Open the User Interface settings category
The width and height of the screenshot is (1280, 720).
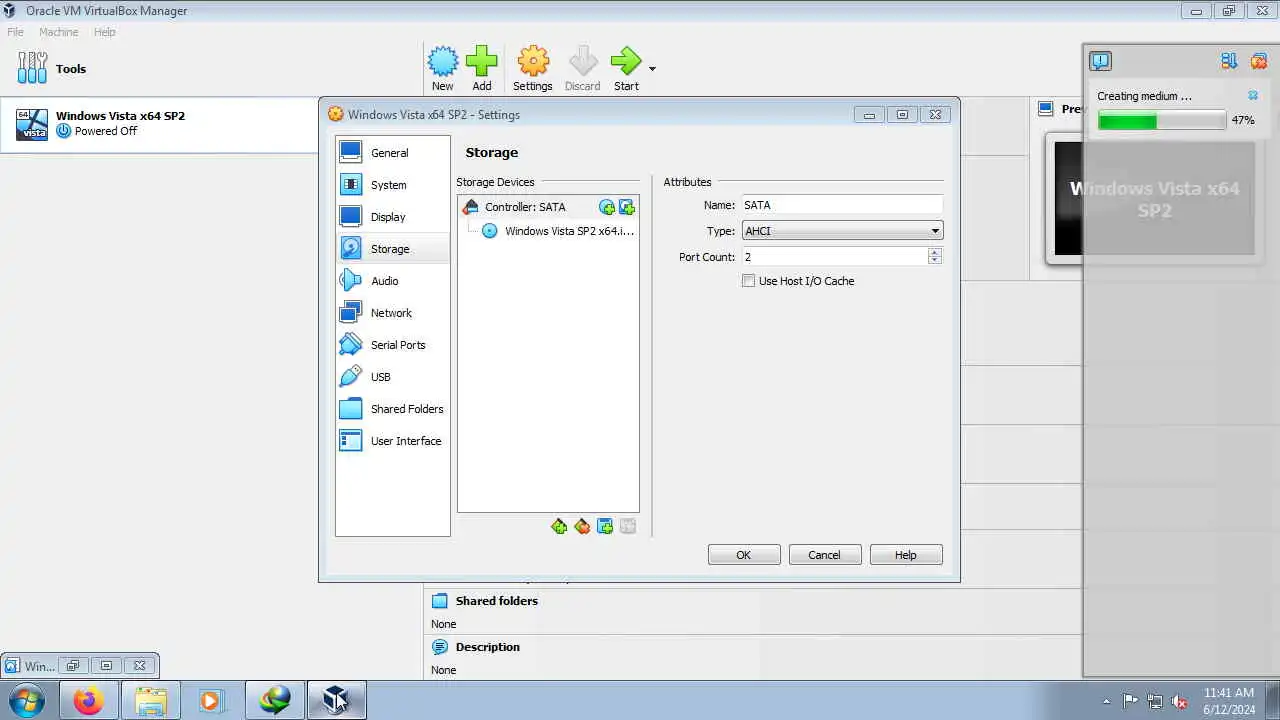point(393,441)
